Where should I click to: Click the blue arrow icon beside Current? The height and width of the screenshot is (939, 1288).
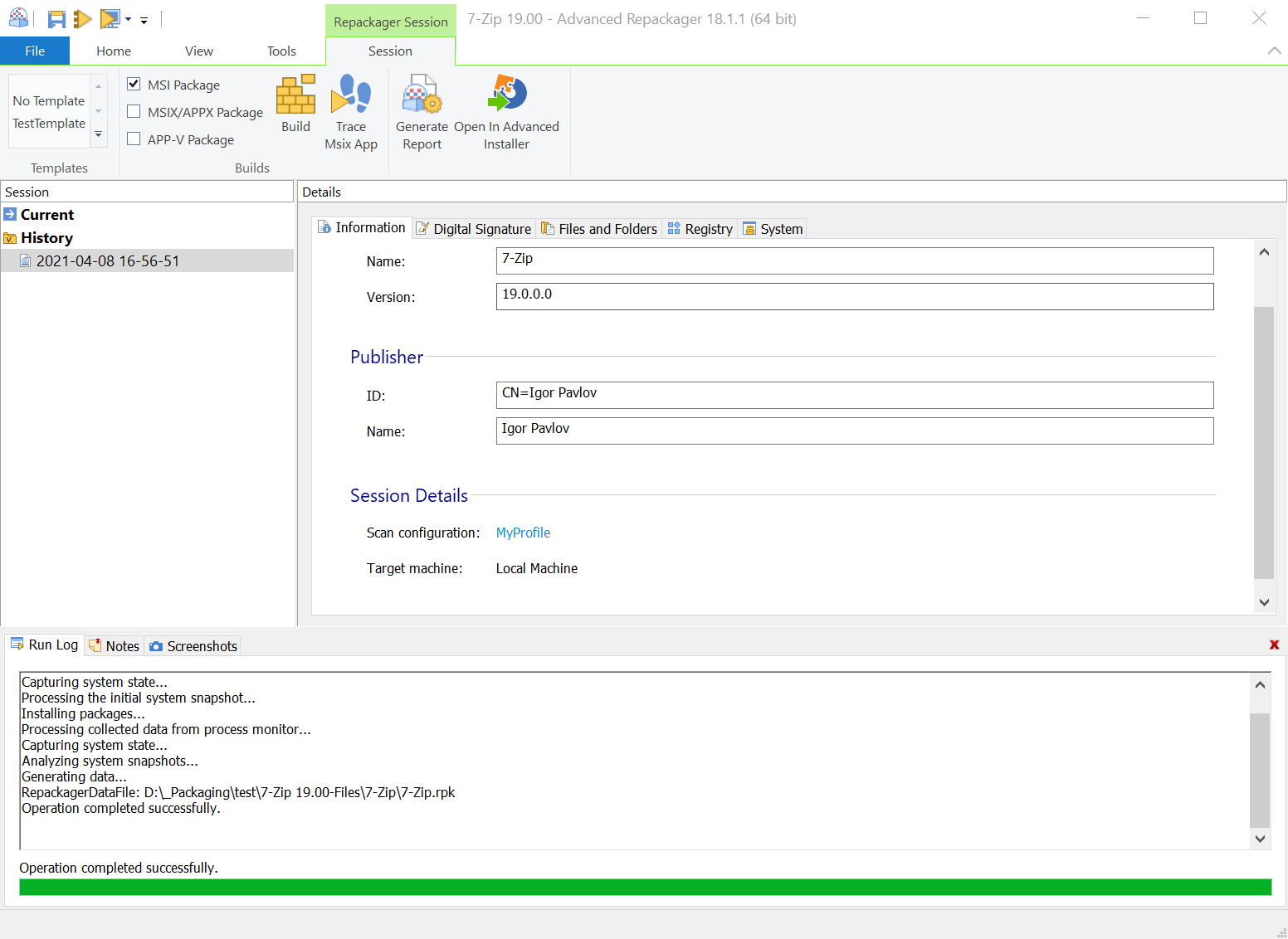pos(10,214)
